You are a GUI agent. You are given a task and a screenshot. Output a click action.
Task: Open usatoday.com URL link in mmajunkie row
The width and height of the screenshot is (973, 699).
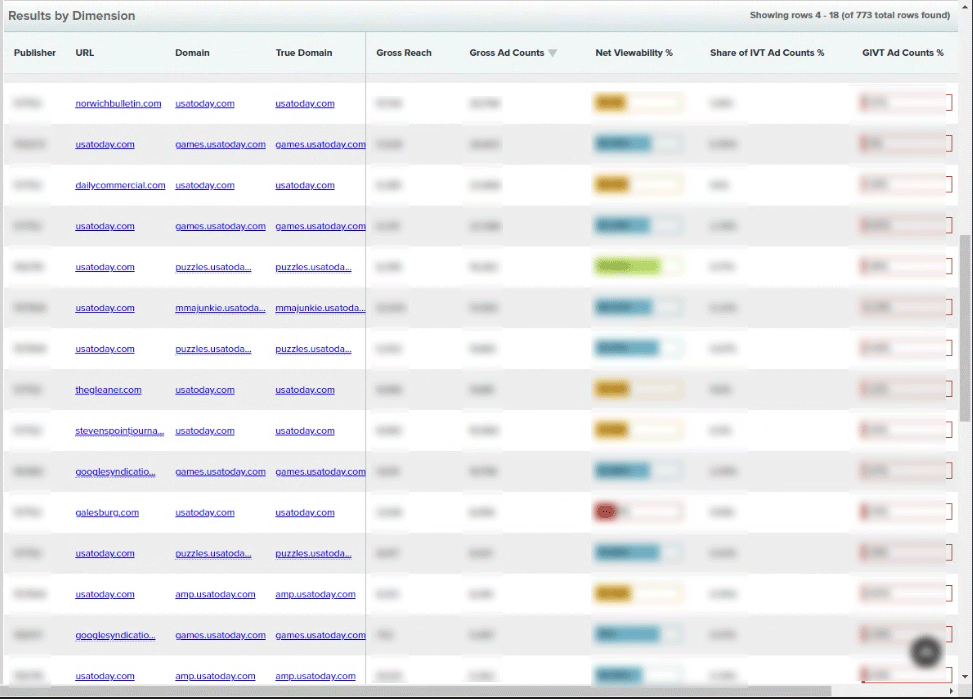coord(105,308)
